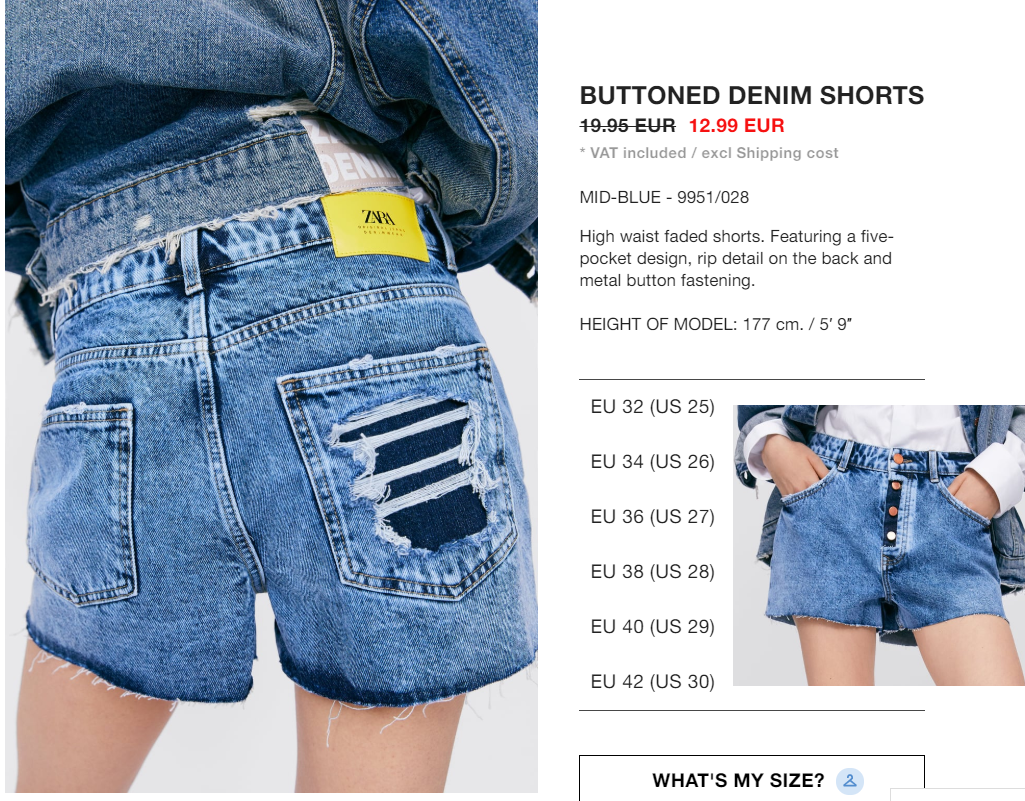The height and width of the screenshot is (801, 1025).
Task: View the front-view shorts thumbnail
Action: pos(879,545)
